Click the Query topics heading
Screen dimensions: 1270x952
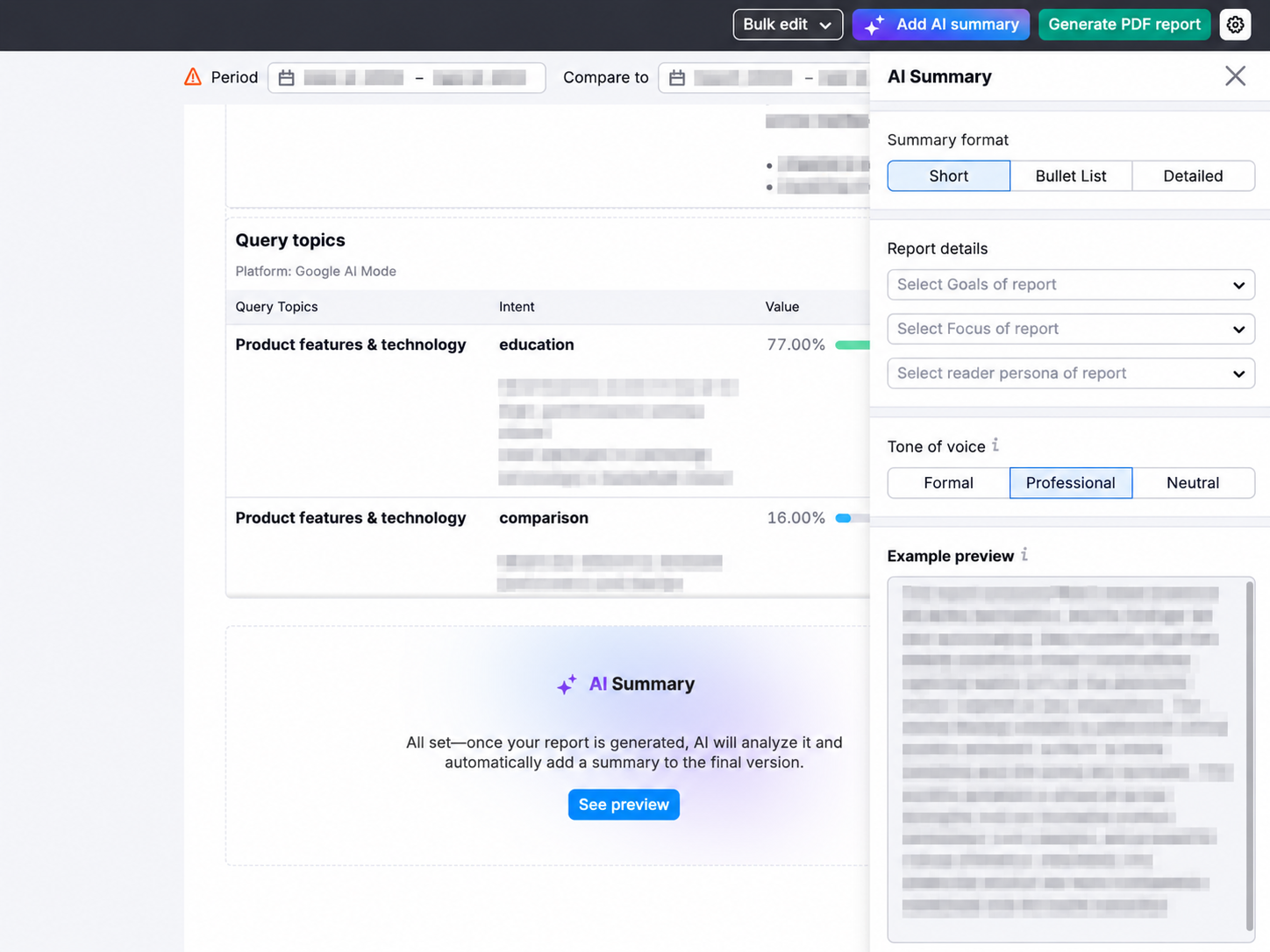click(290, 240)
